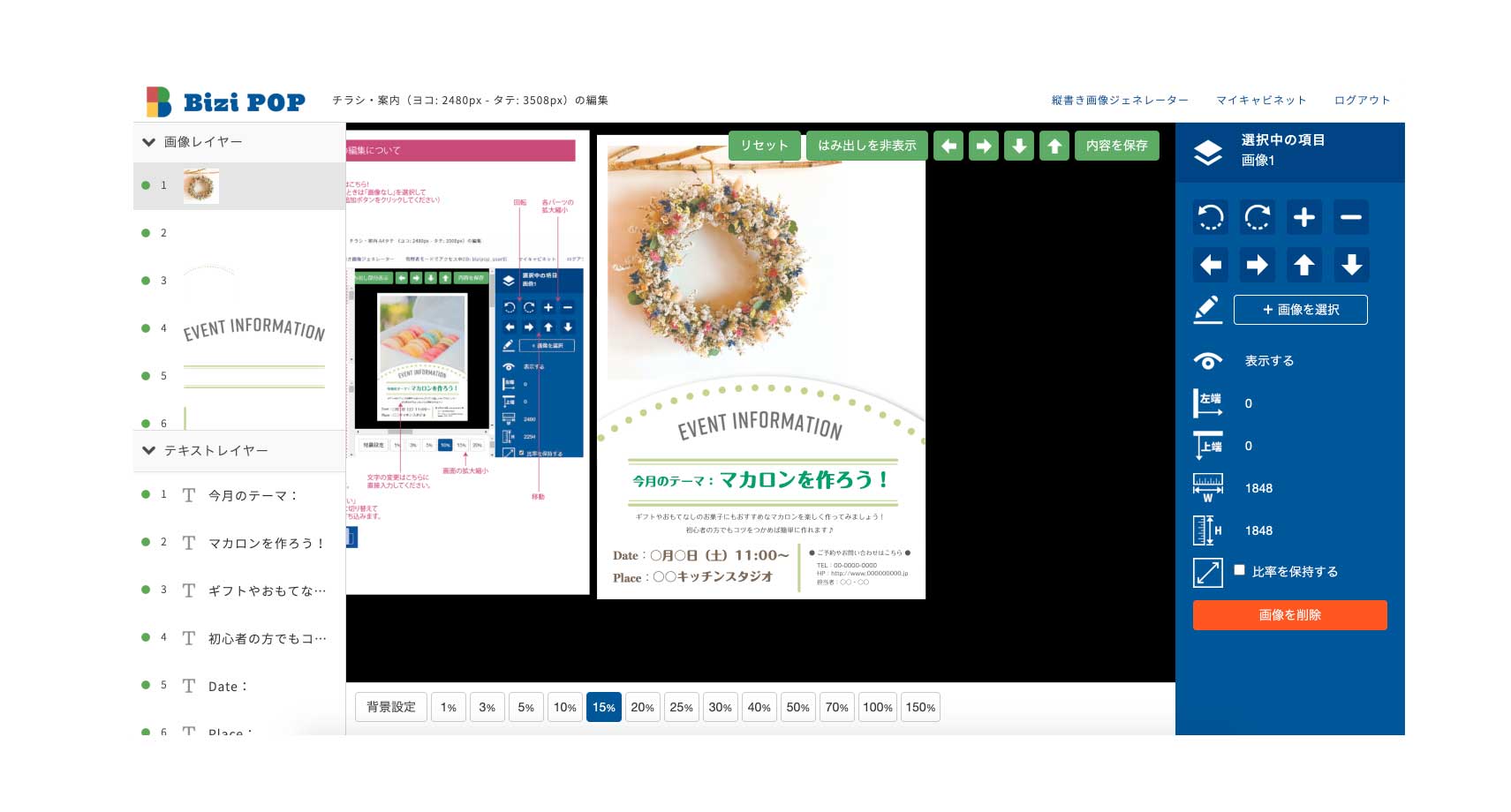Move image down in right panel
The height and width of the screenshot is (812, 1511).
[x=1351, y=265]
